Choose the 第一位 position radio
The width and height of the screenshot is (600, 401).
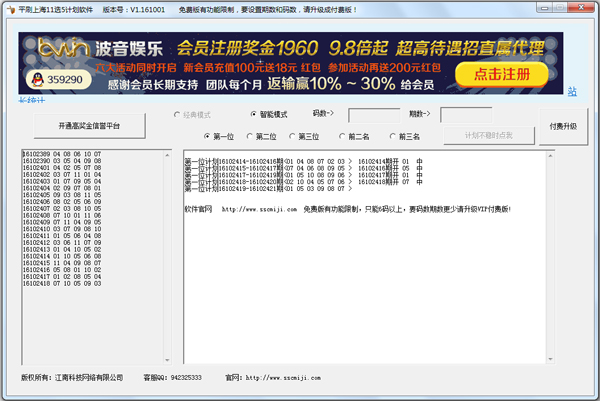point(219,136)
